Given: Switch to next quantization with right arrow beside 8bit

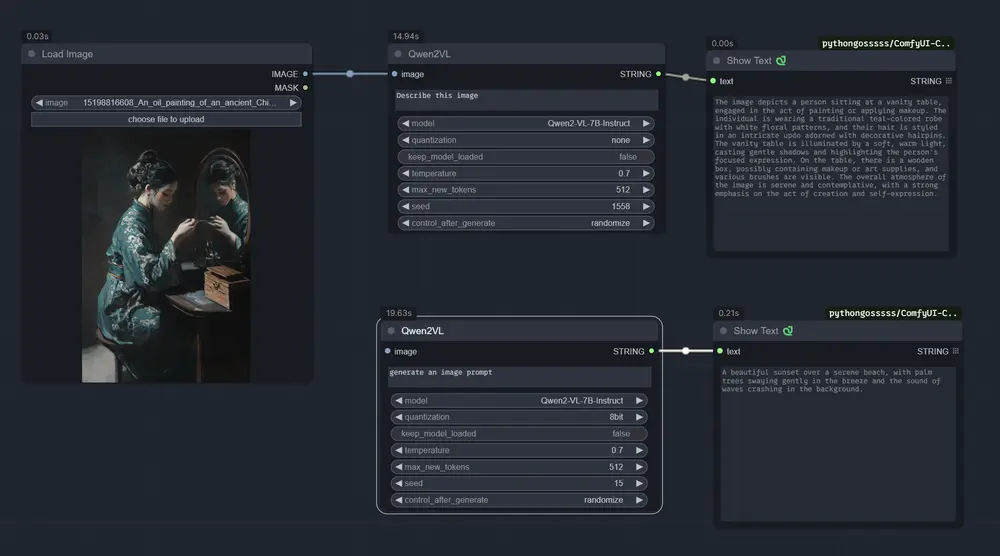Looking at the screenshot, I should [639, 417].
